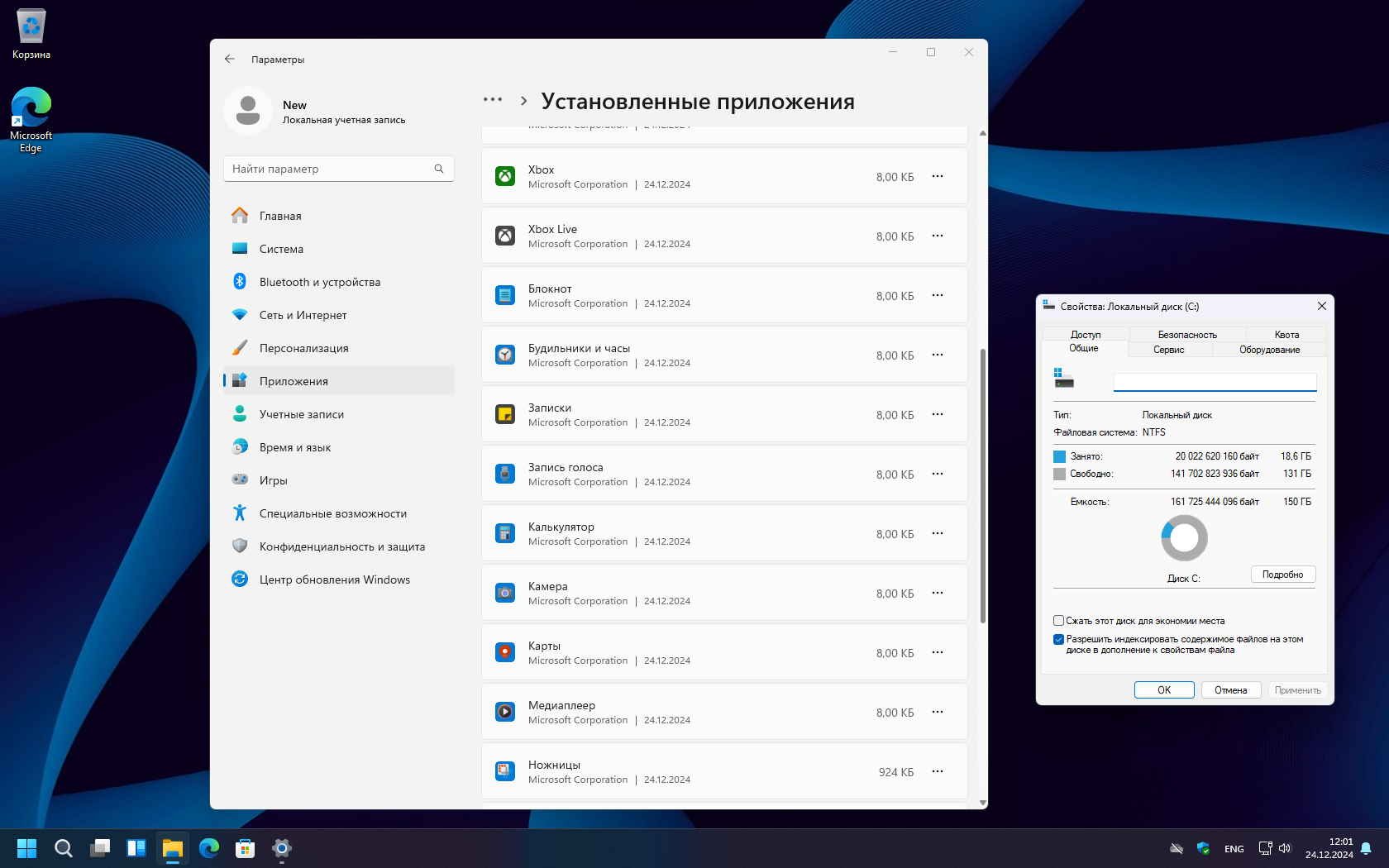The width and height of the screenshot is (1389, 868).
Task: Click the search magnifier in Найти параметр
Action: click(x=439, y=169)
